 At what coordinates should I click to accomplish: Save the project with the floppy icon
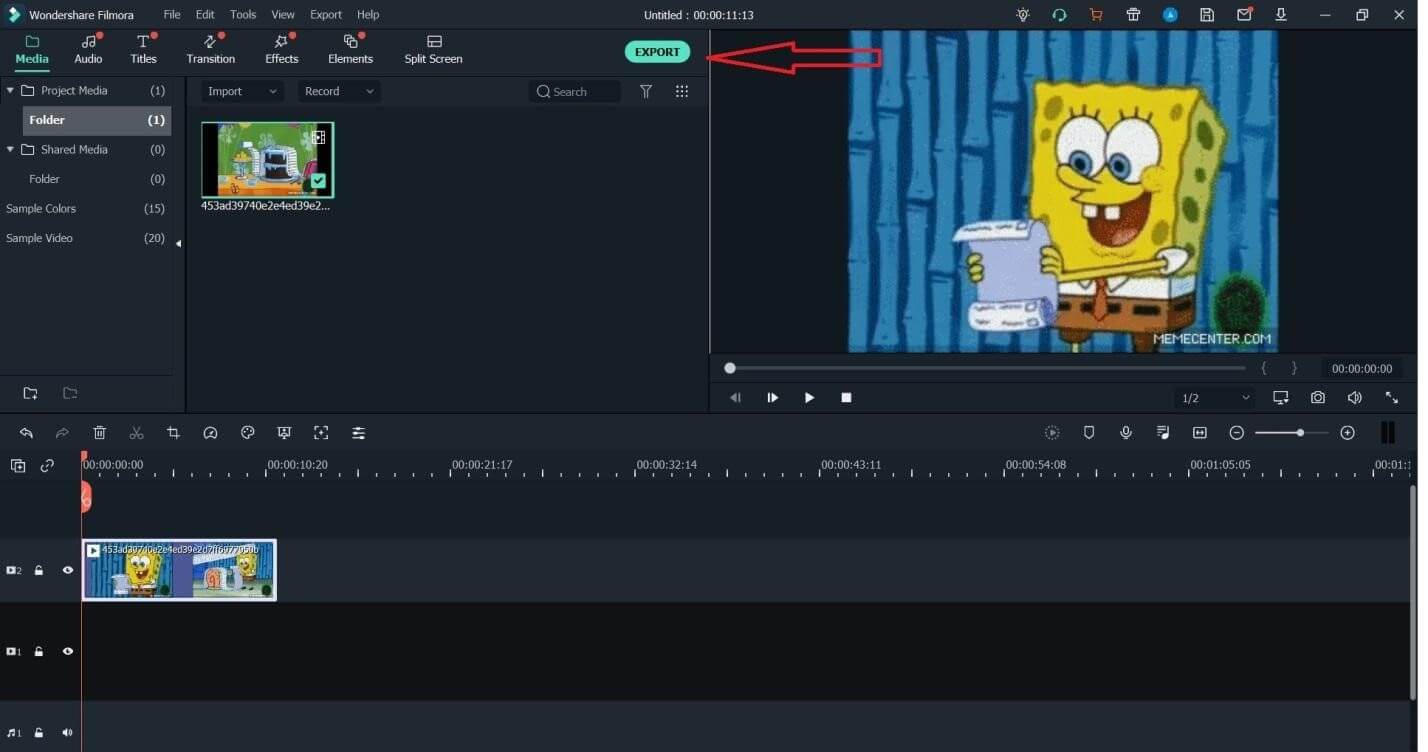[1207, 15]
